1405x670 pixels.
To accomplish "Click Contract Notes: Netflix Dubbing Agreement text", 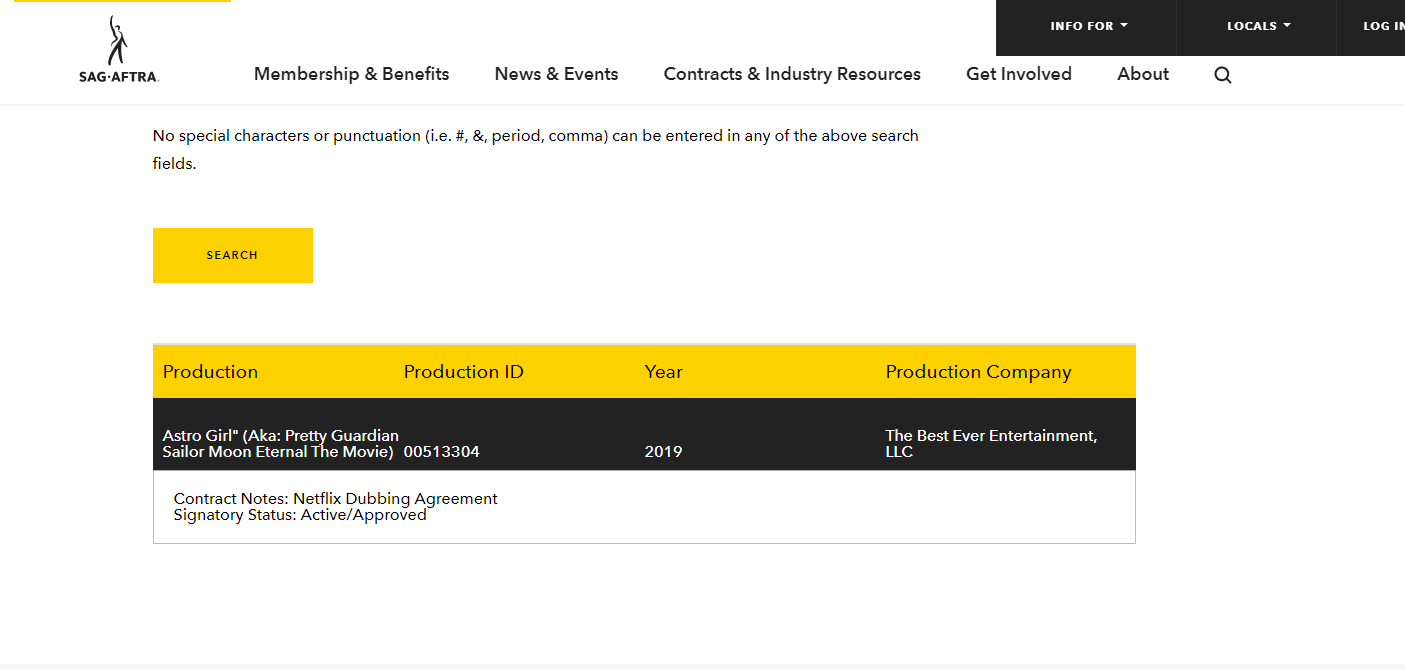I will tap(335, 499).
